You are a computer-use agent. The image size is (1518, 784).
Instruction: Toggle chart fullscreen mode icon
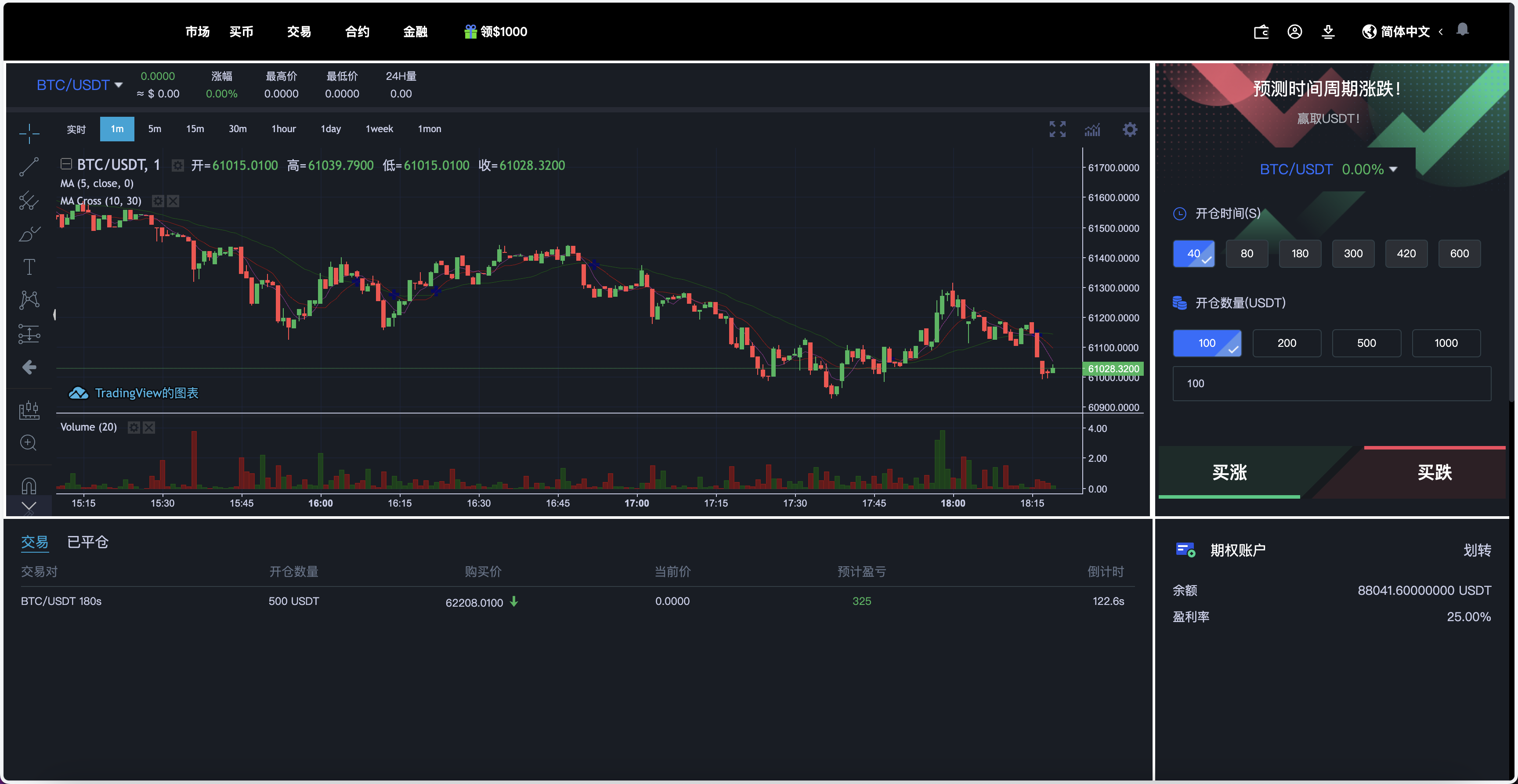pos(1057,129)
